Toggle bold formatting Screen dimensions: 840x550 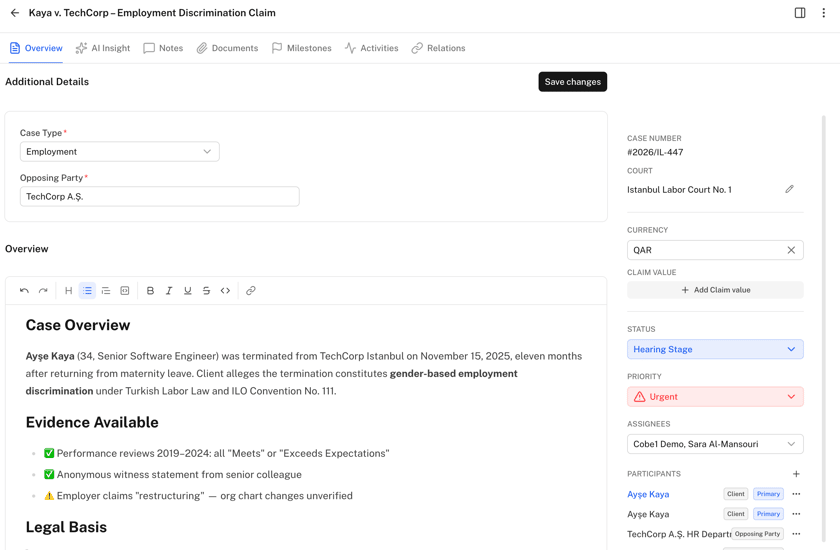151,291
